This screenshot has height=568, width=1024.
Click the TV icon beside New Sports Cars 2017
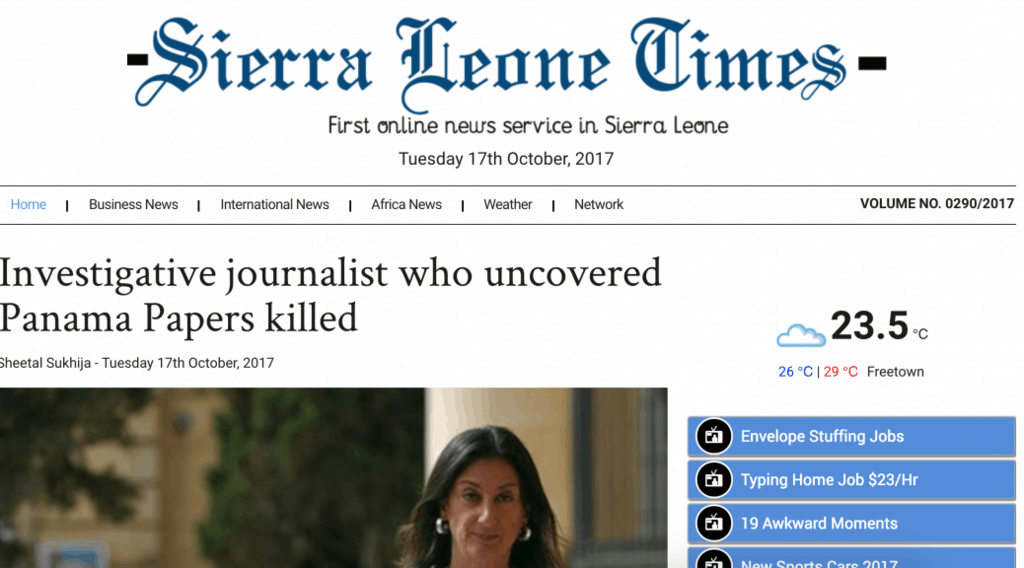(713, 560)
